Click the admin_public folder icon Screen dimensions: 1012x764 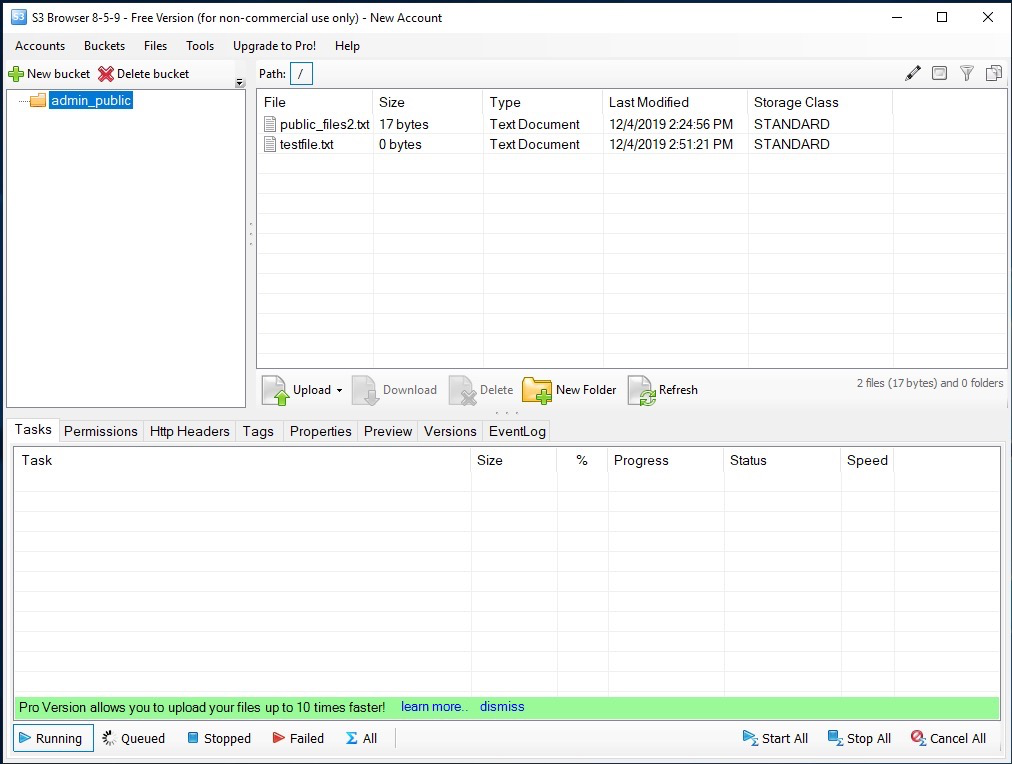pos(38,101)
